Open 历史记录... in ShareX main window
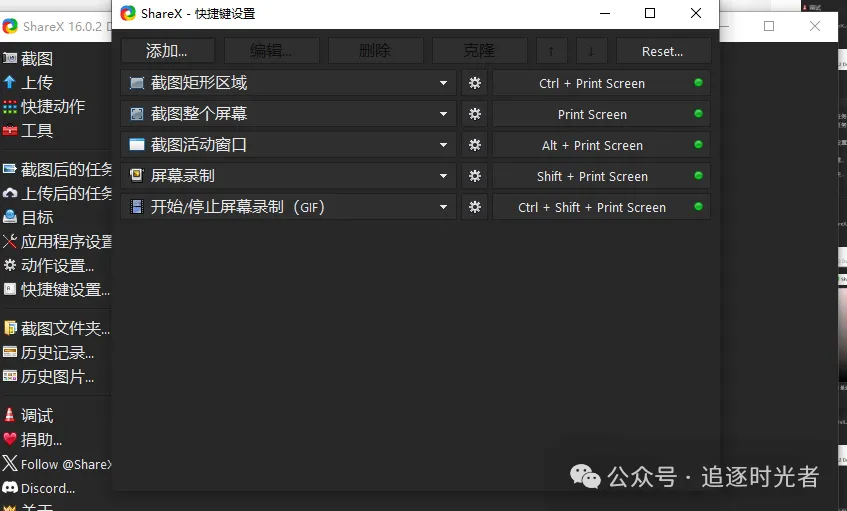 click(49, 353)
